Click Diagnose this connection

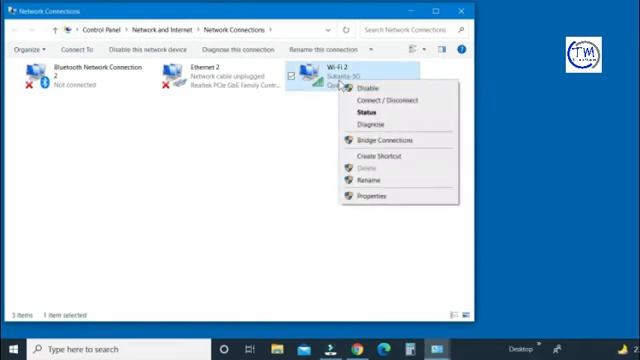238,49
